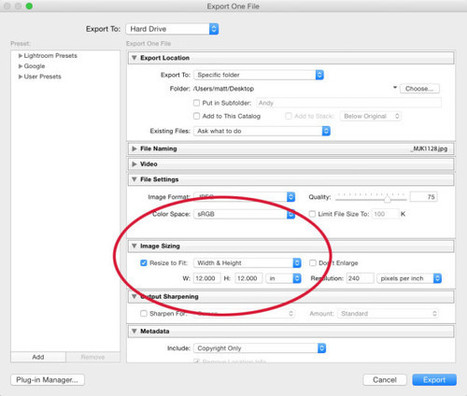Enable Sharpen For checkbox
The height and width of the screenshot is (396, 467).
(144, 313)
